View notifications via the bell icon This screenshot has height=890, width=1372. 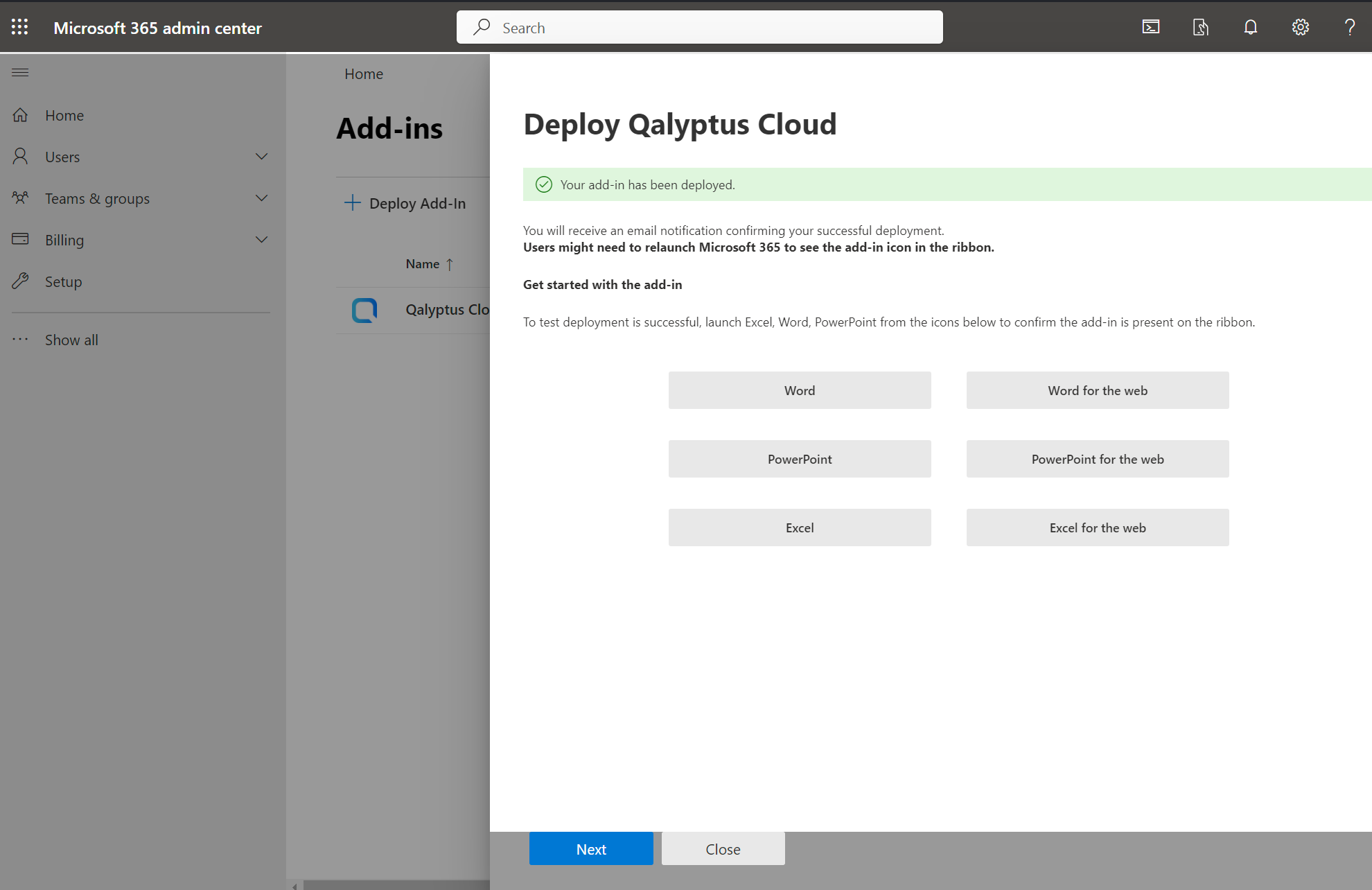(x=1250, y=27)
